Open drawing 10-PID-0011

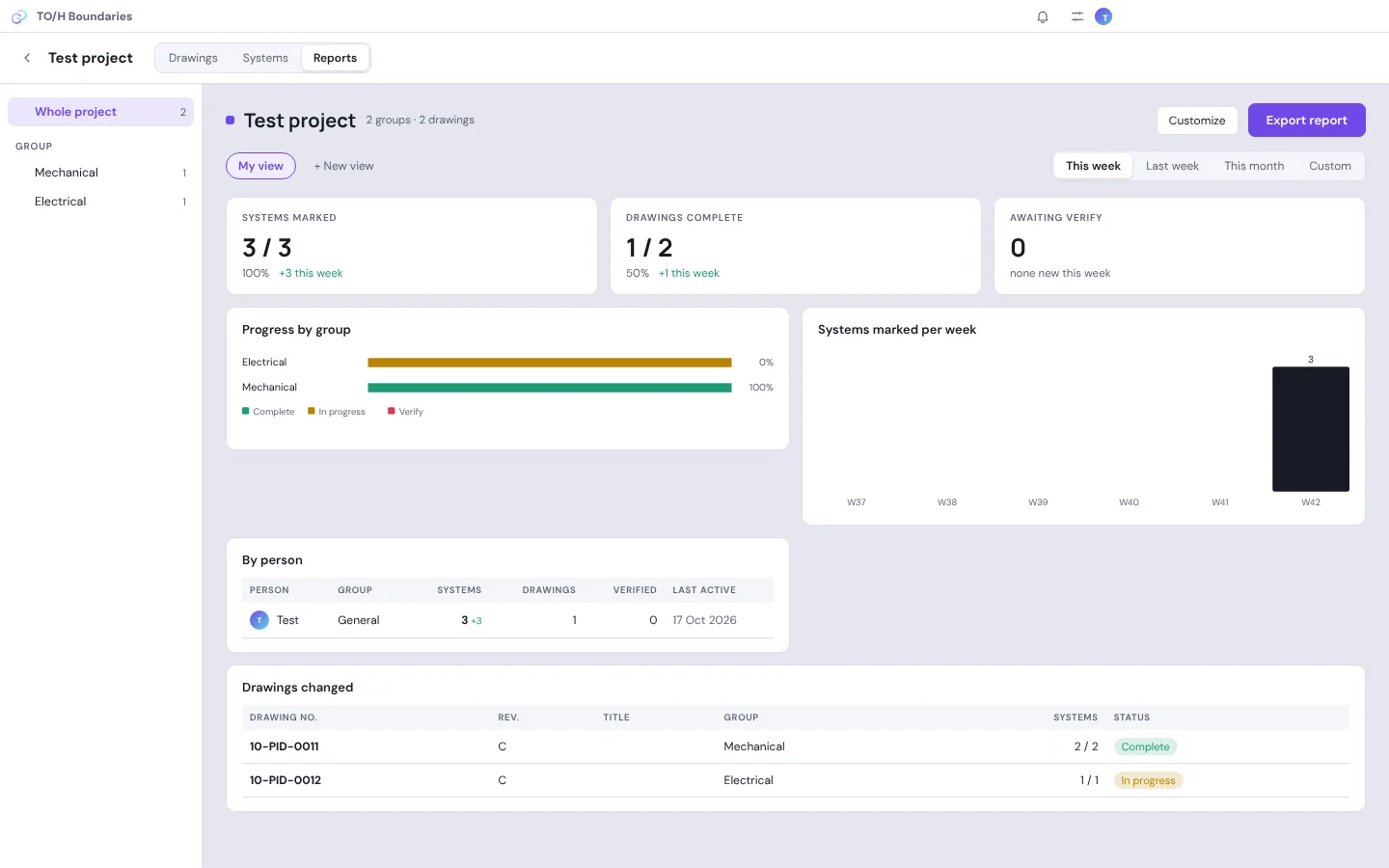[x=285, y=746]
